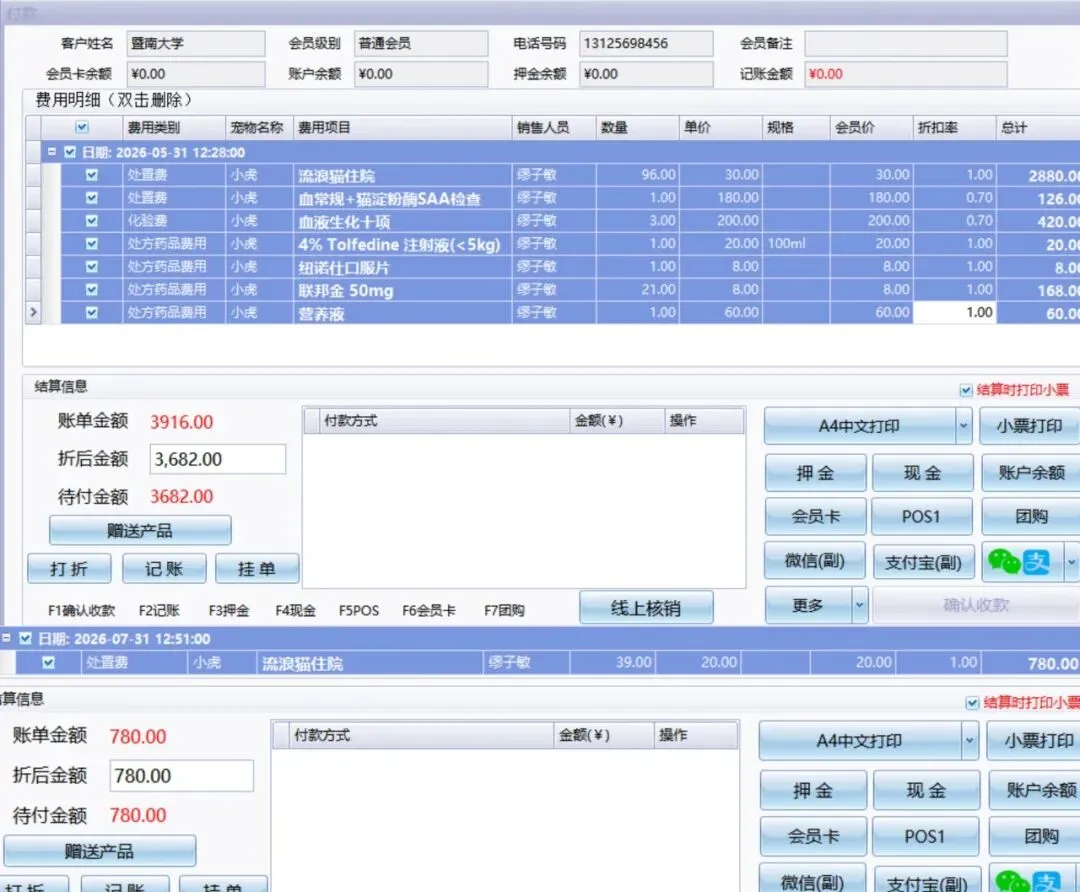Screen dimensions: 1080x892
Task: Choose lower POS1 payment button
Action: pyautogui.click(x=924, y=836)
